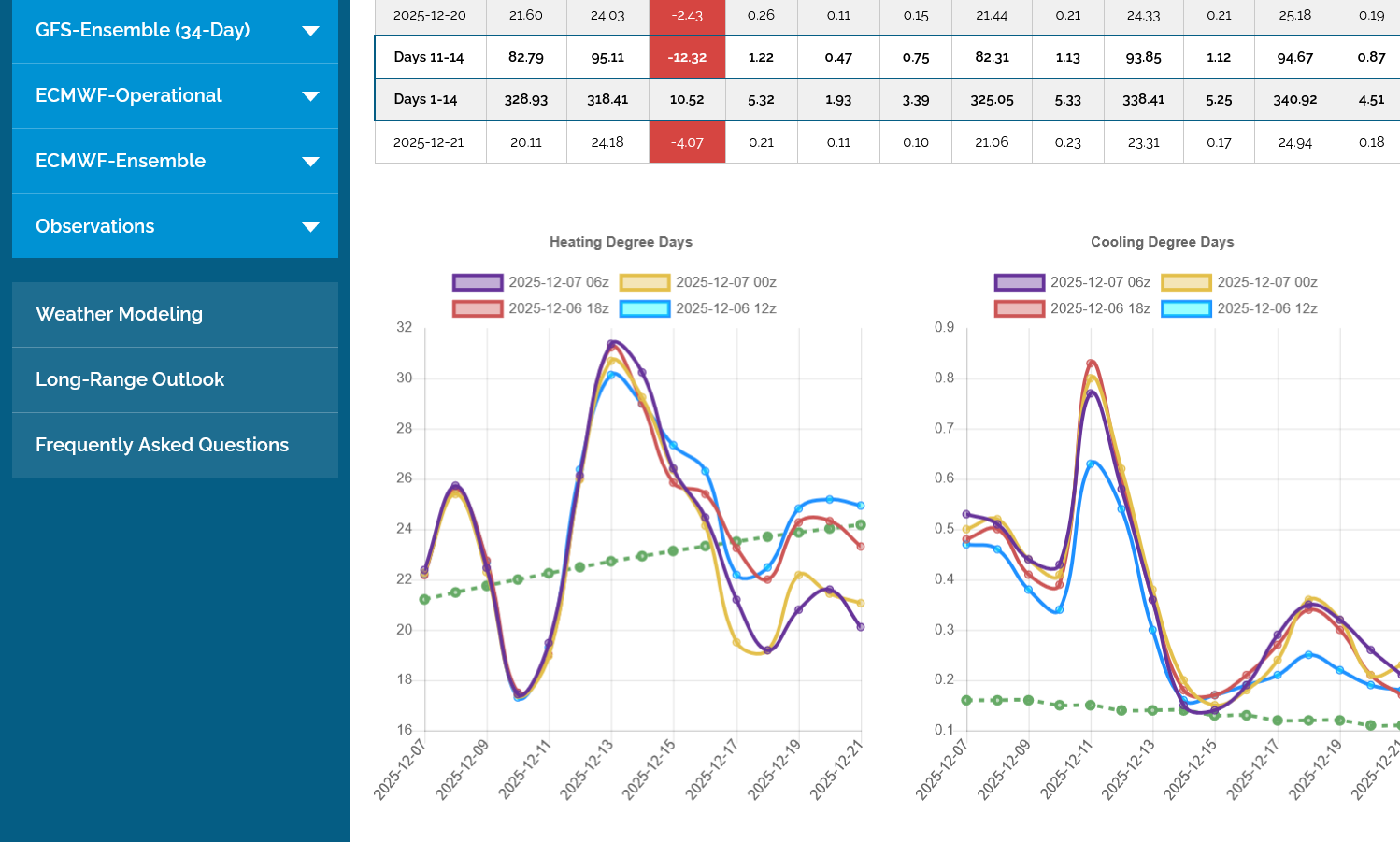Select the Days 1-14 summary row label
1400x842 pixels.
point(425,99)
